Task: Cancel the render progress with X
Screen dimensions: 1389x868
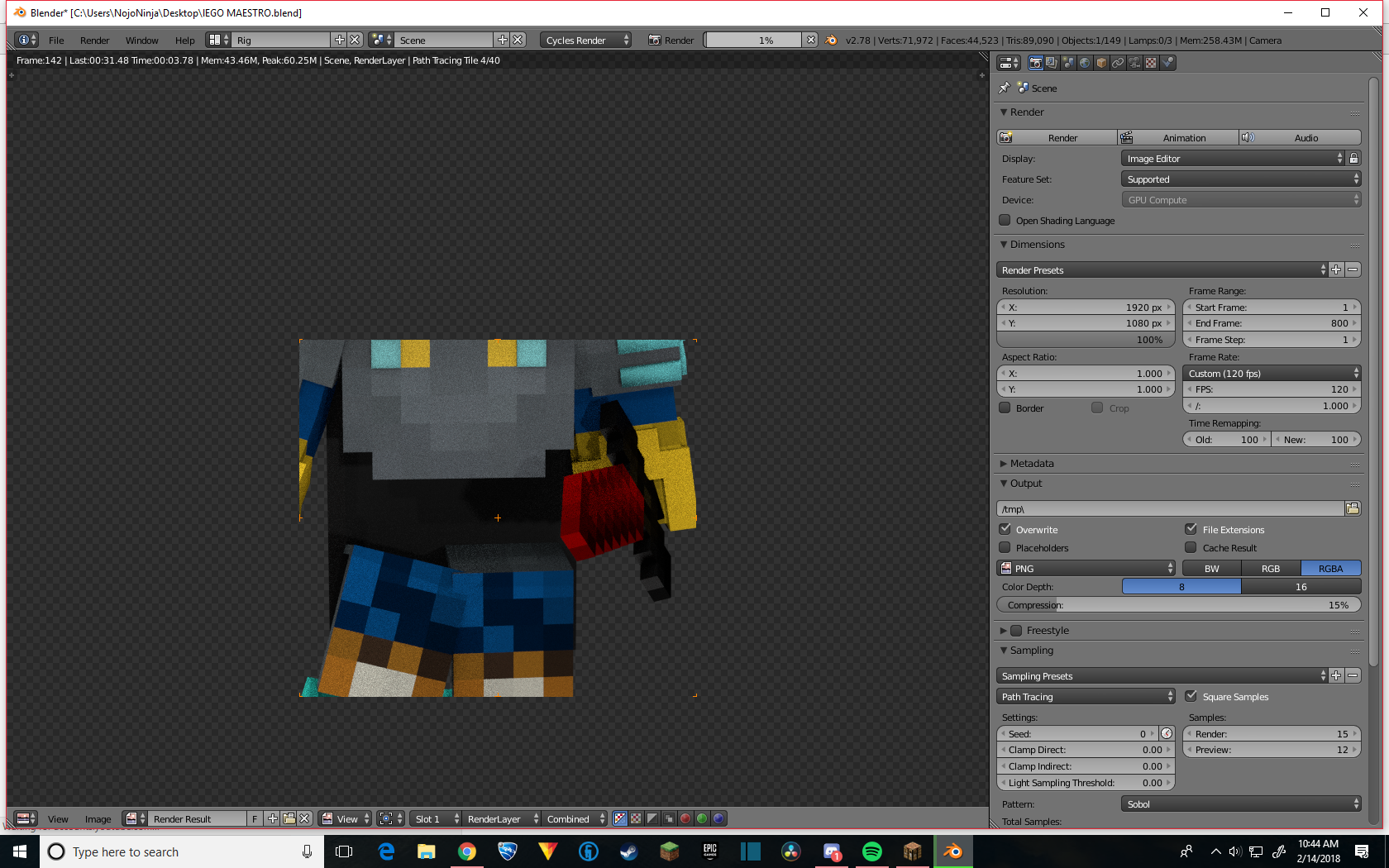Action: [811, 40]
